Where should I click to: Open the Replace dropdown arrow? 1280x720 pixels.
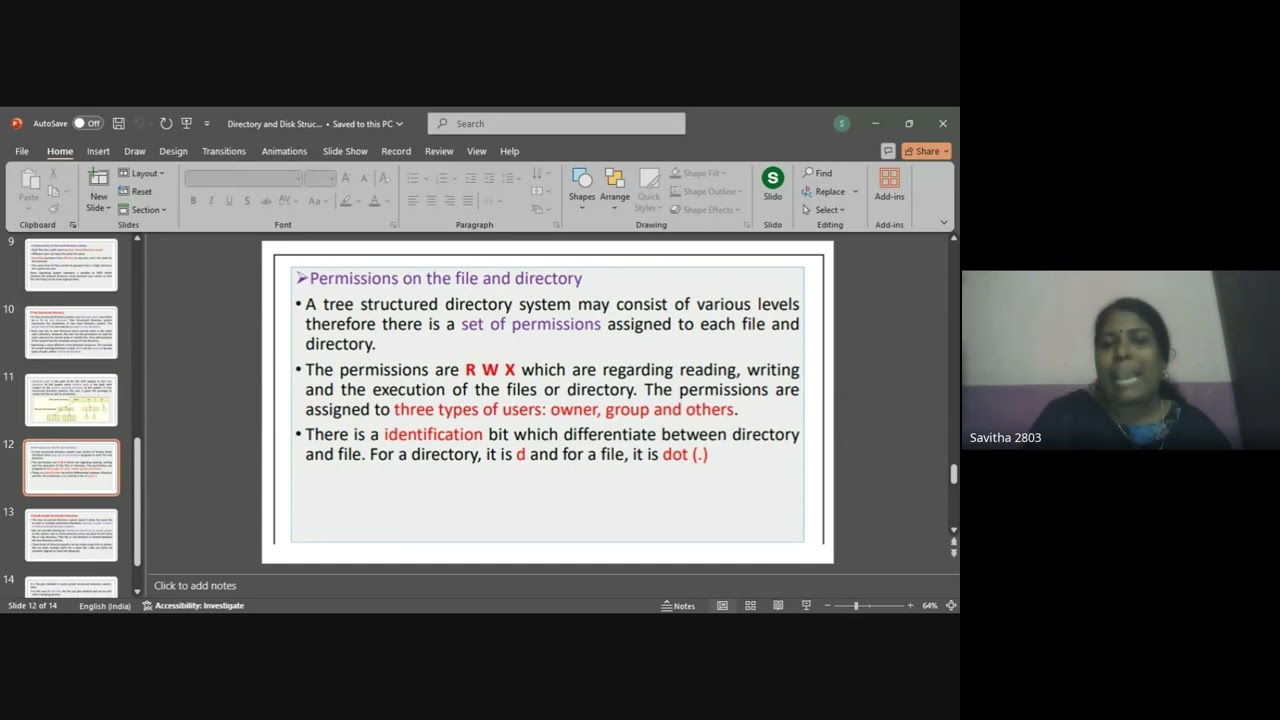[x=855, y=192]
